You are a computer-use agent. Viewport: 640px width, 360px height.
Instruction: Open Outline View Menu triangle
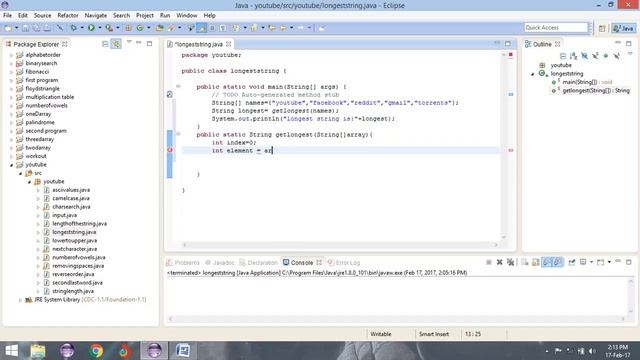tap(630, 54)
